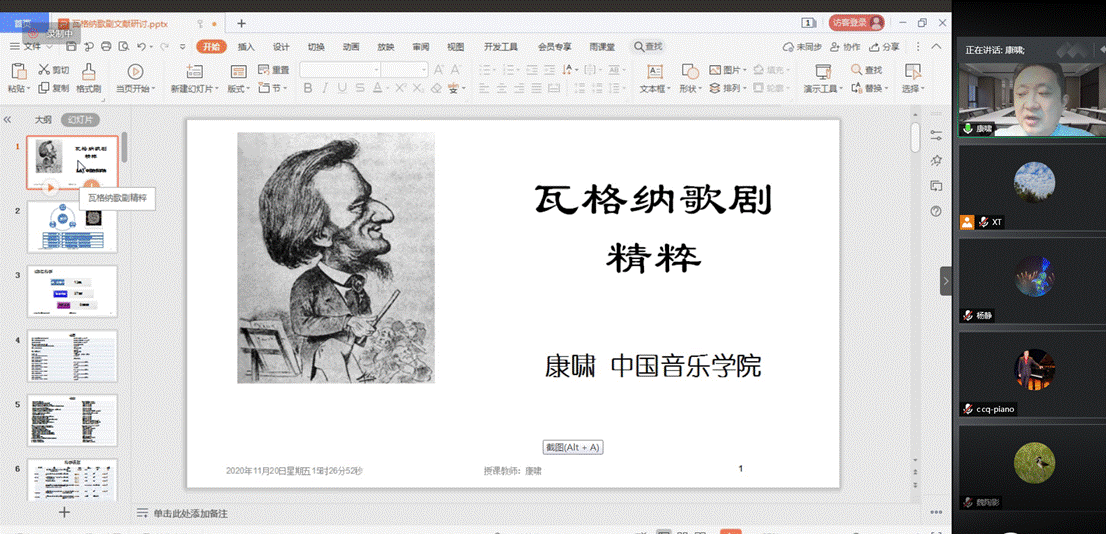This screenshot has width=1106, height=534.
Task: Switch to the 插入 ribbon tab
Action: [x=246, y=47]
